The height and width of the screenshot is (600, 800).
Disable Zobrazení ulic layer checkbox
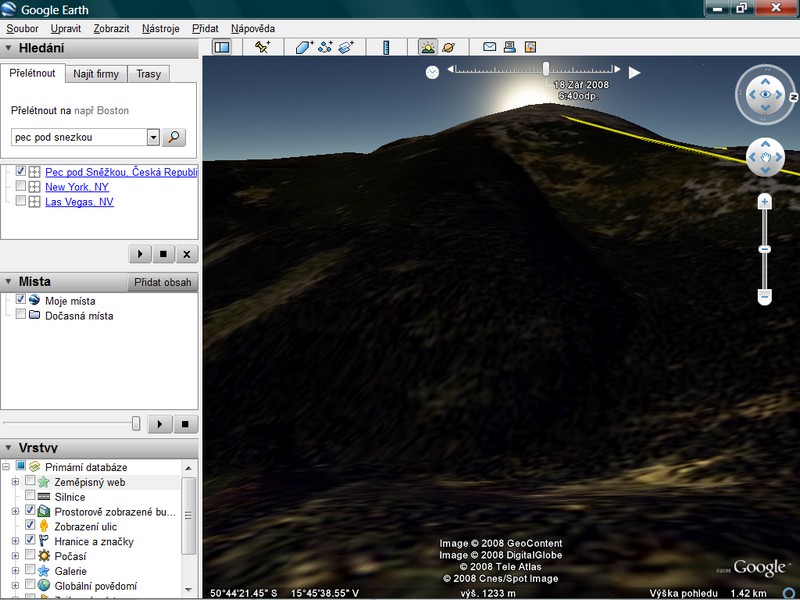tap(30, 525)
